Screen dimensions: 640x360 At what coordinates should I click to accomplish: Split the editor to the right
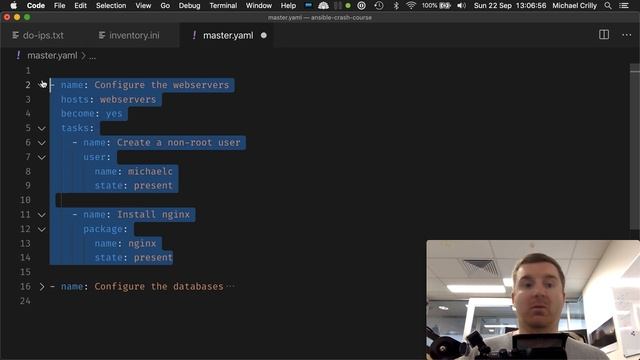click(604, 35)
